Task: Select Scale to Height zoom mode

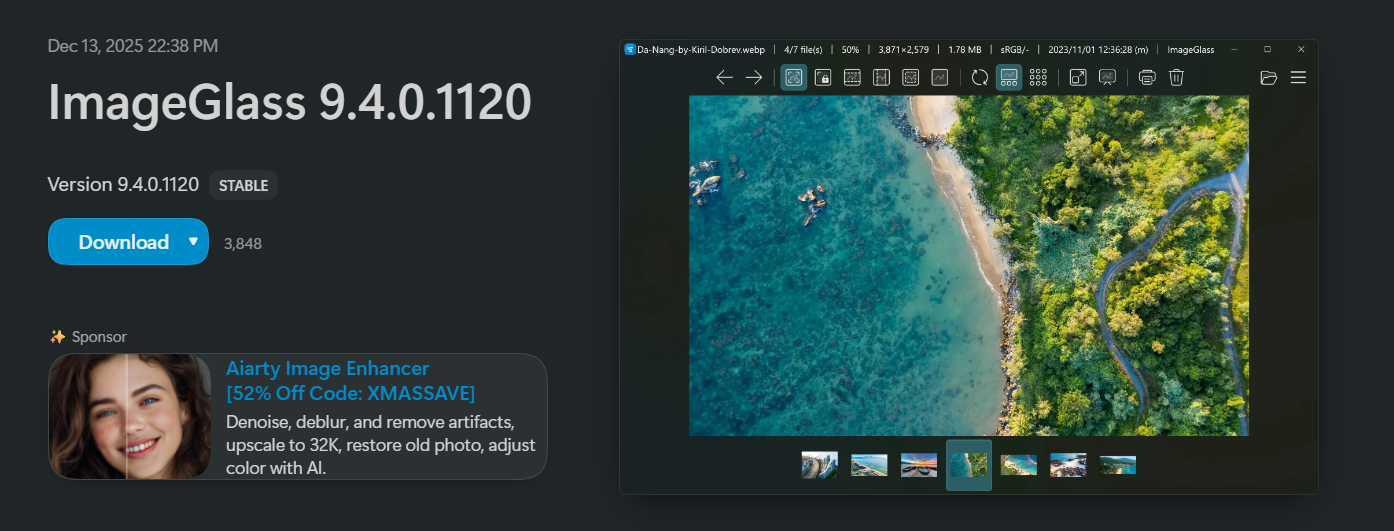Action: (x=881, y=77)
